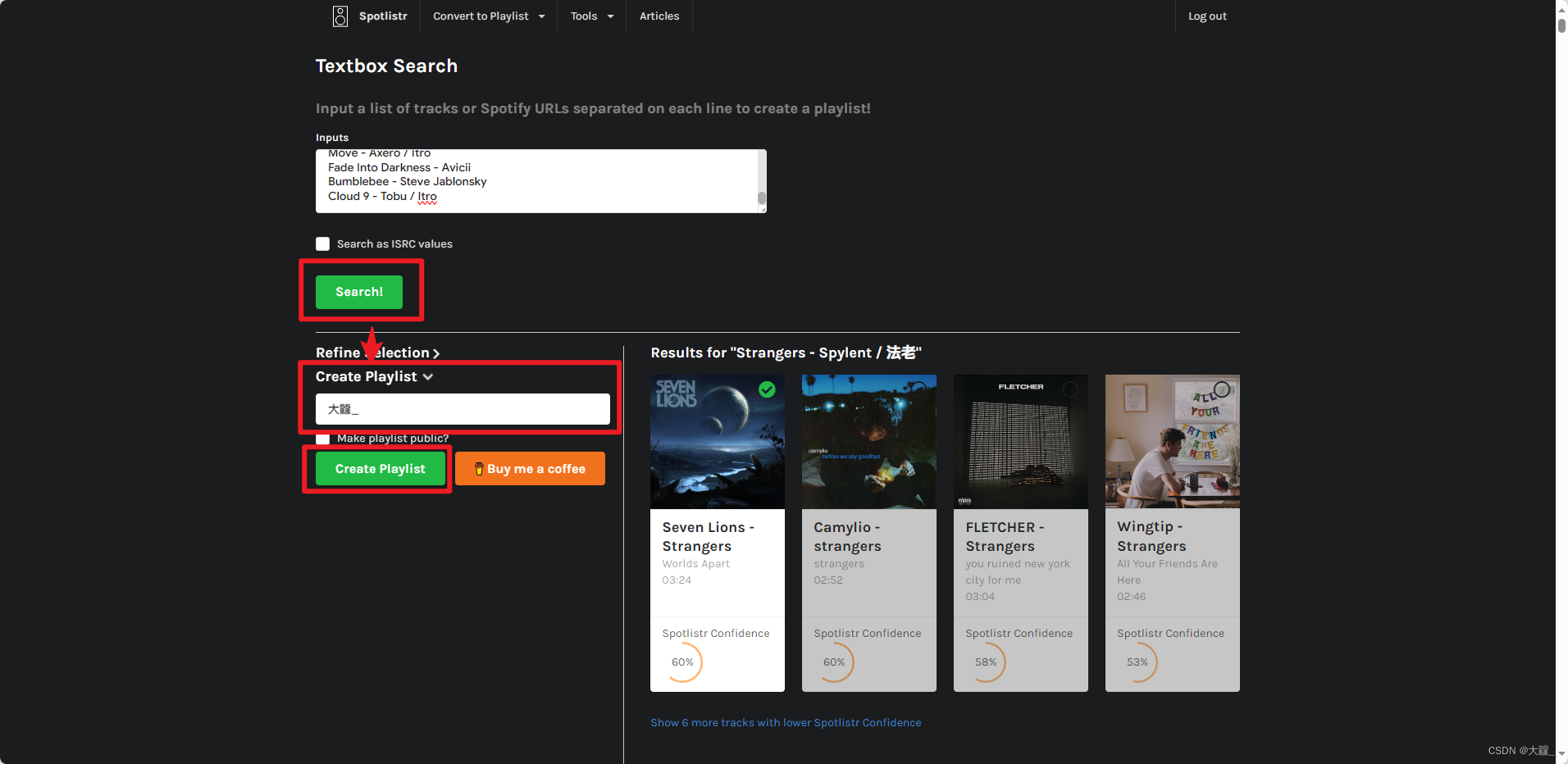Click Log out in the navbar
The image size is (1568, 764).
(1207, 16)
